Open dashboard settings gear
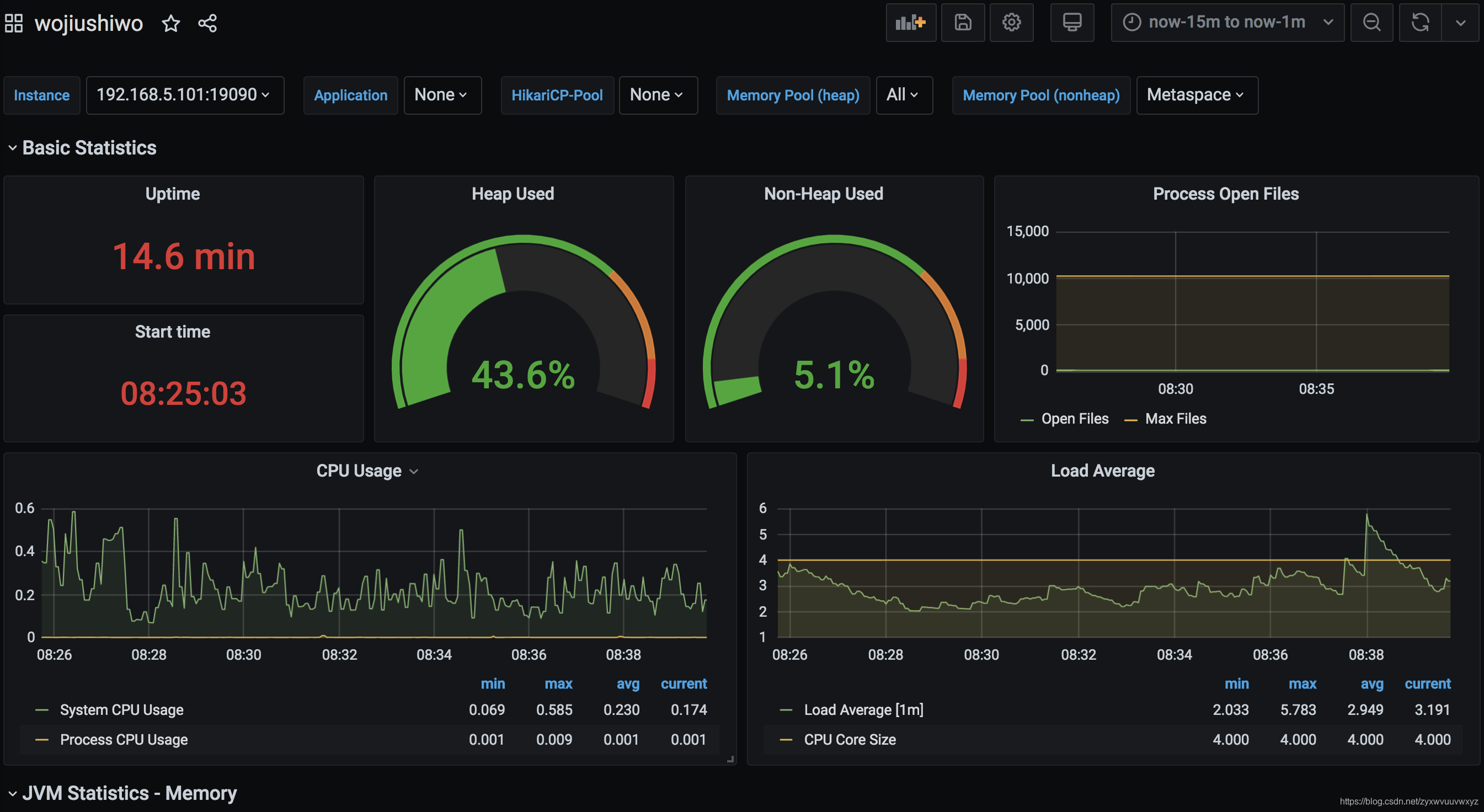This screenshot has height=812, width=1484. (x=1011, y=23)
